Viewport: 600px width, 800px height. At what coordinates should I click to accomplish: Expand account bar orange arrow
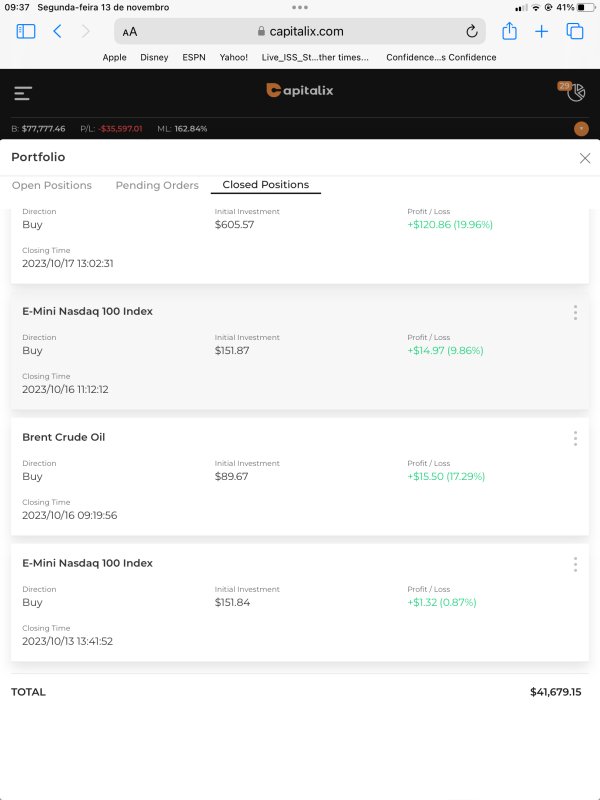pos(581,129)
